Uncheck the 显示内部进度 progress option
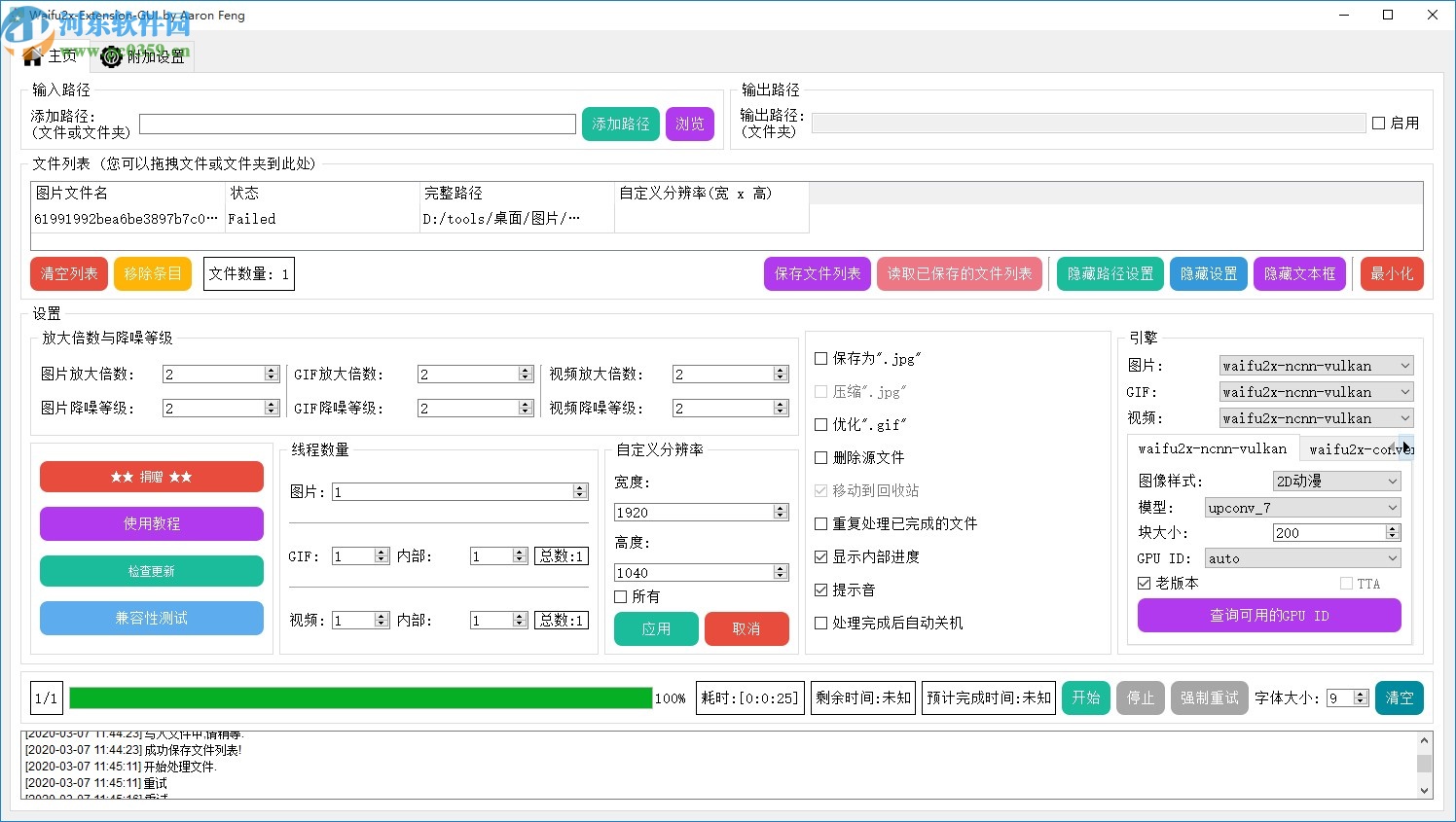1456x822 pixels. click(x=820, y=556)
